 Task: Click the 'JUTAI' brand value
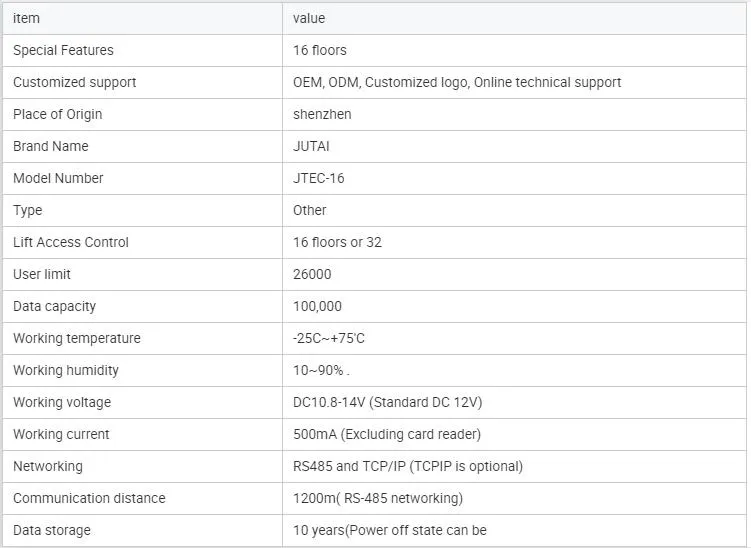[311, 146]
